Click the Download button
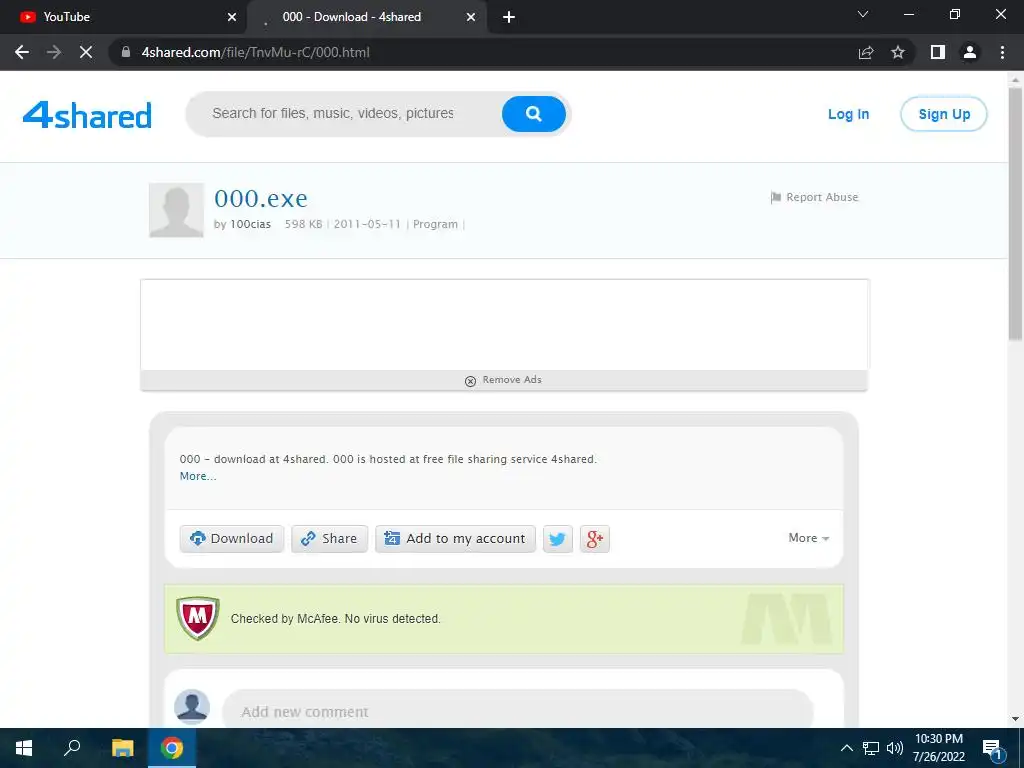Image resolution: width=1024 pixels, height=768 pixels. 232,539
